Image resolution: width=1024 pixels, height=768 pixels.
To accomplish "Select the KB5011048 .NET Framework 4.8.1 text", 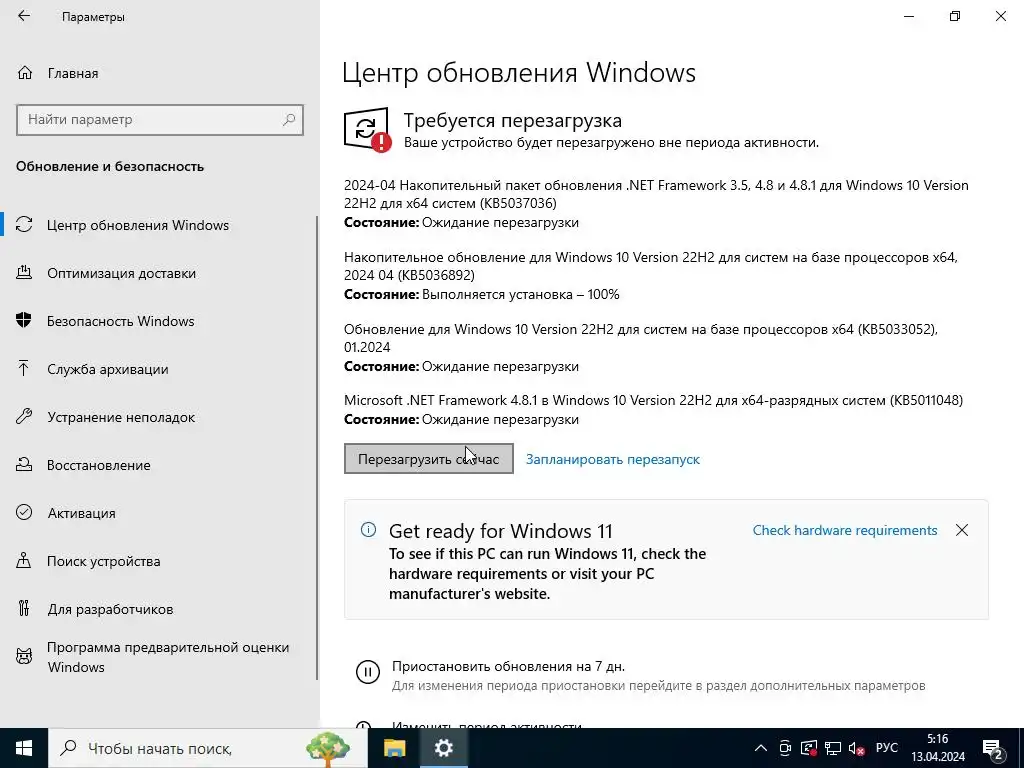I will 653,400.
